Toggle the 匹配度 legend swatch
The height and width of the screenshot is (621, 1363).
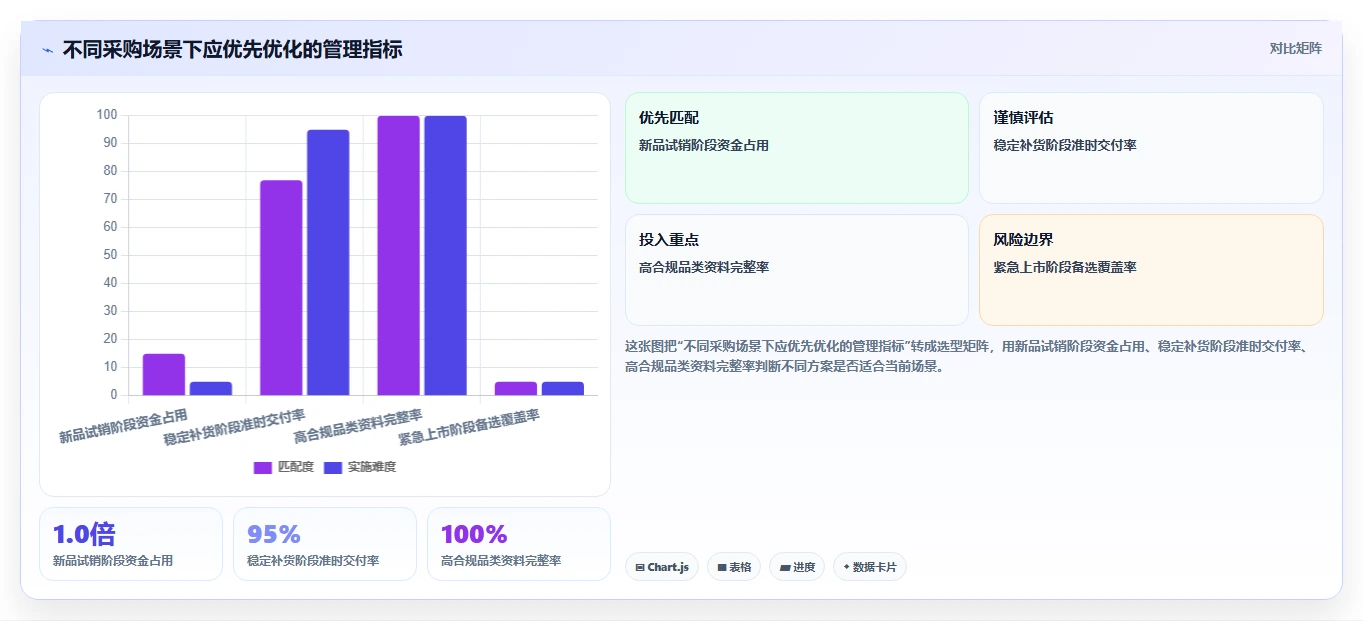(263, 467)
